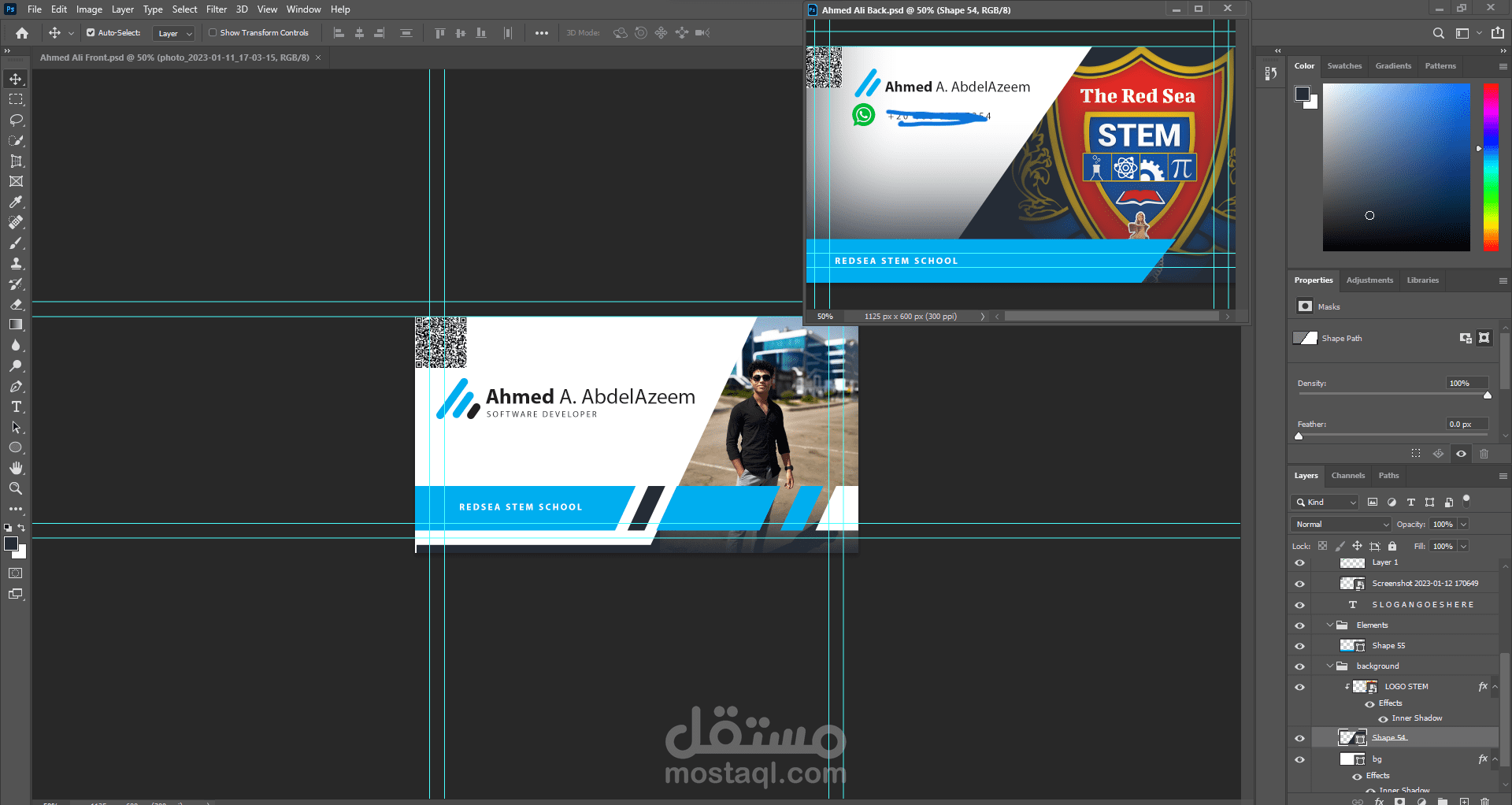
Task: Click the Share icon at top right
Action: pyautogui.click(x=1498, y=33)
